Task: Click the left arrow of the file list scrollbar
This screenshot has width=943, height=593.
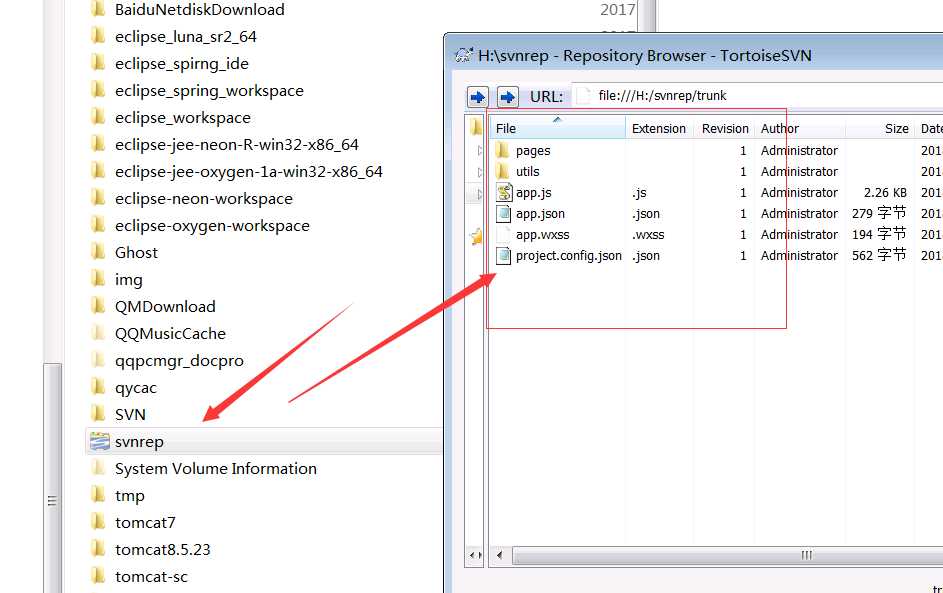Action: pyautogui.click(x=500, y=555)
